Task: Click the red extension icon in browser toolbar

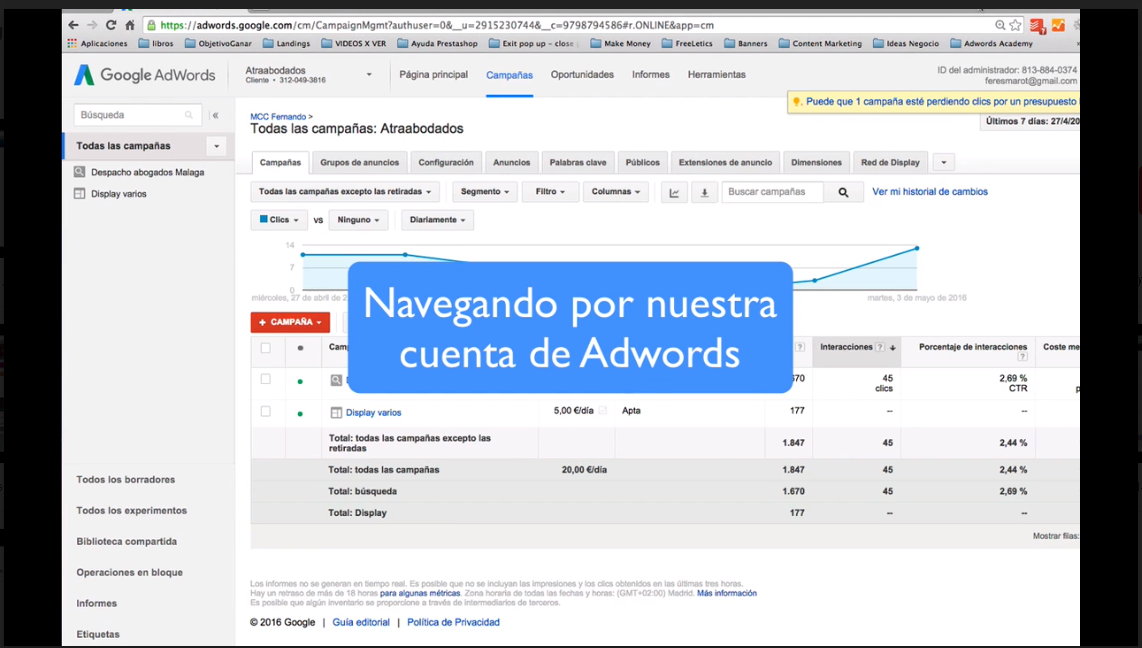Action: point(1037,25)
